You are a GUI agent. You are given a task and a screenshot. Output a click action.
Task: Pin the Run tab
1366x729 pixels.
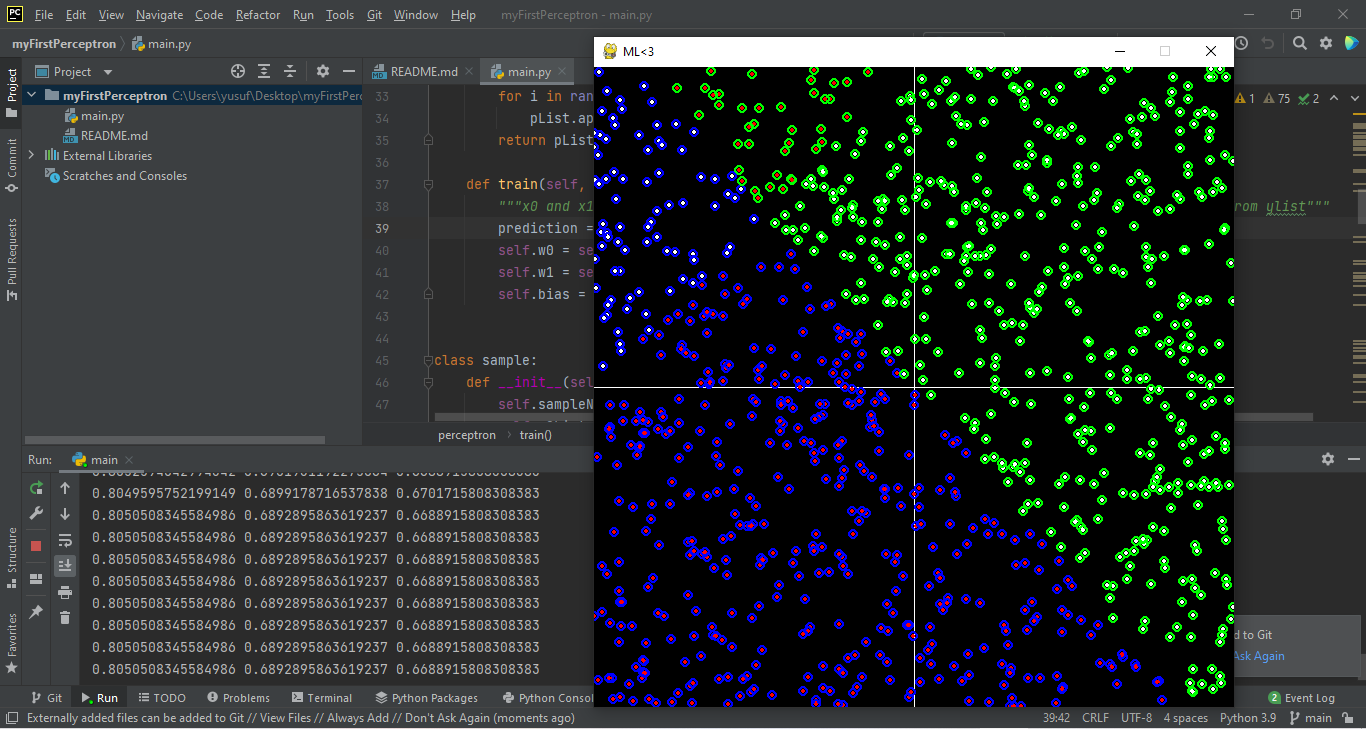(x=36, y=611)
